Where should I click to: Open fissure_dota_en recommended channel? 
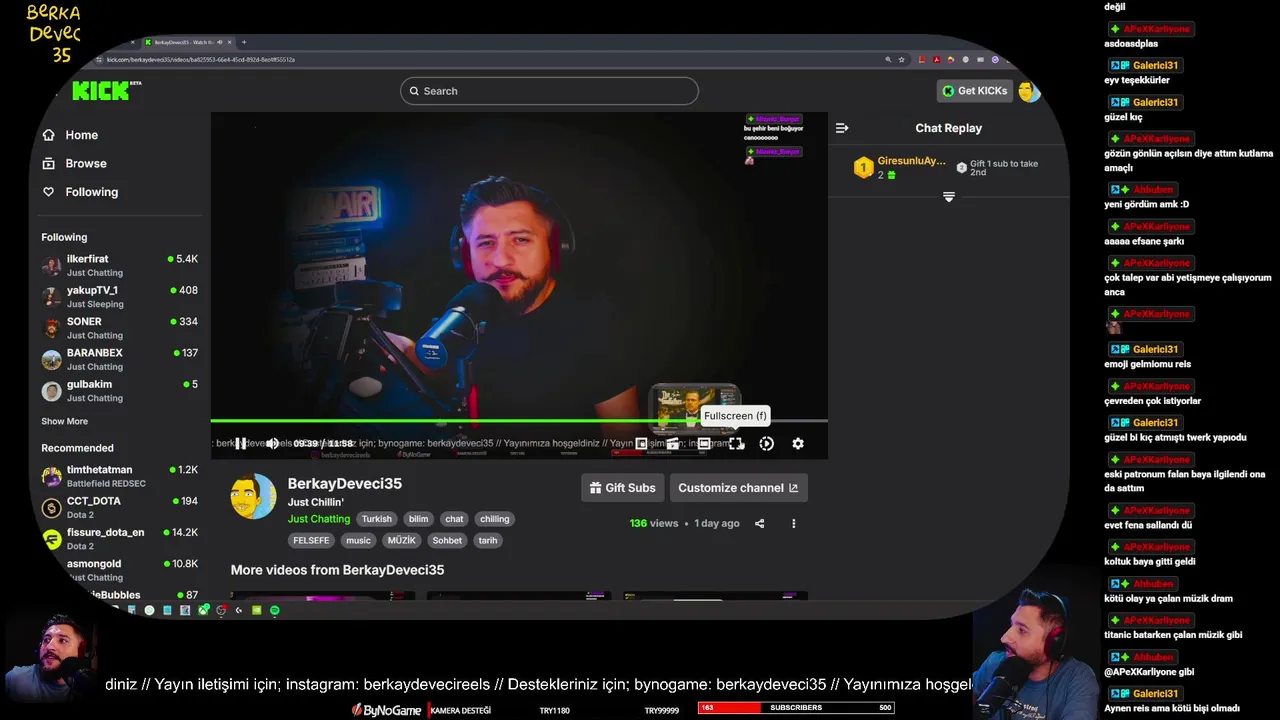tap(120, 538)
